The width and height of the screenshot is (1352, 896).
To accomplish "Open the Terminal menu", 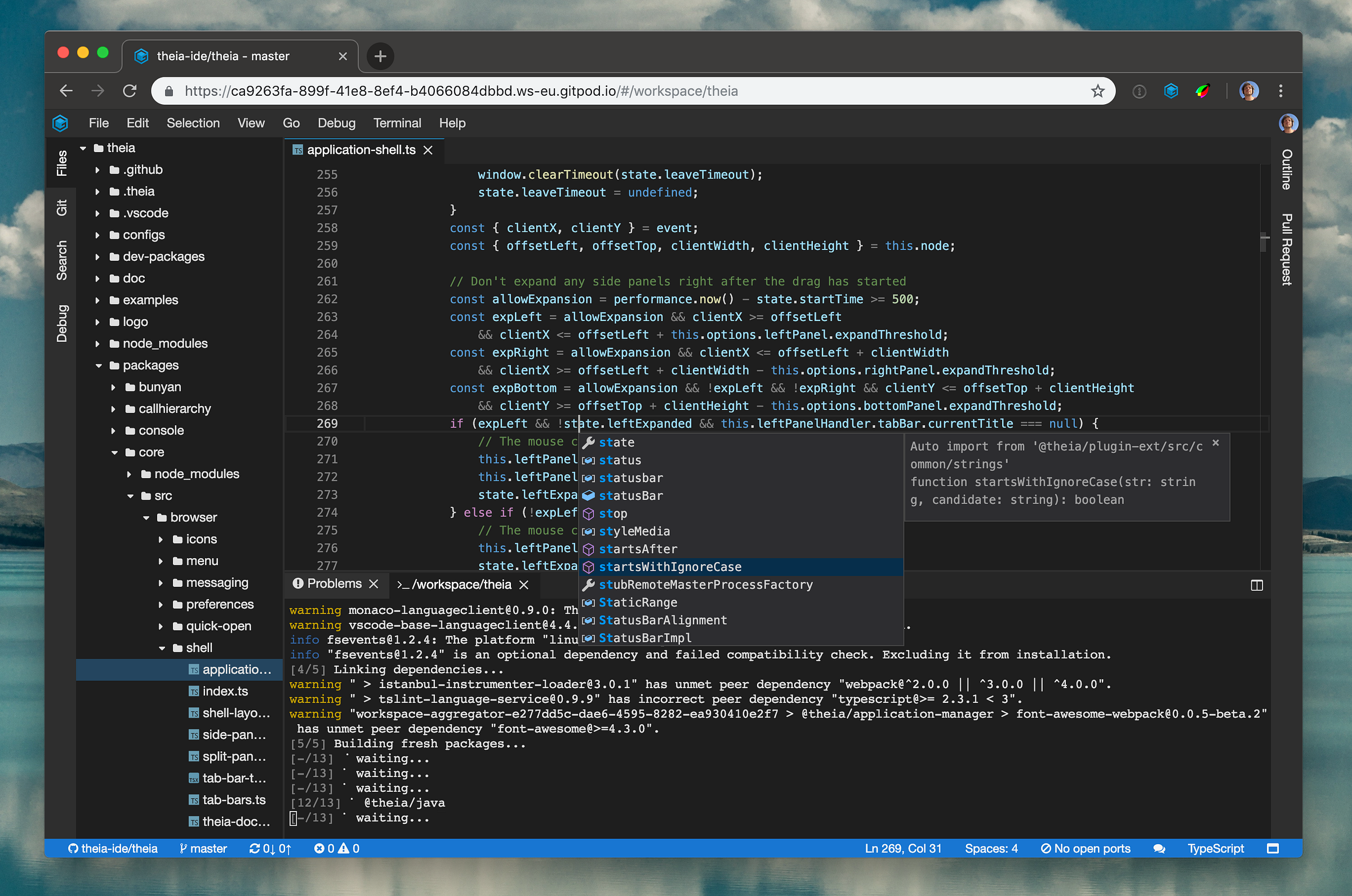I will tap(397, 123).
